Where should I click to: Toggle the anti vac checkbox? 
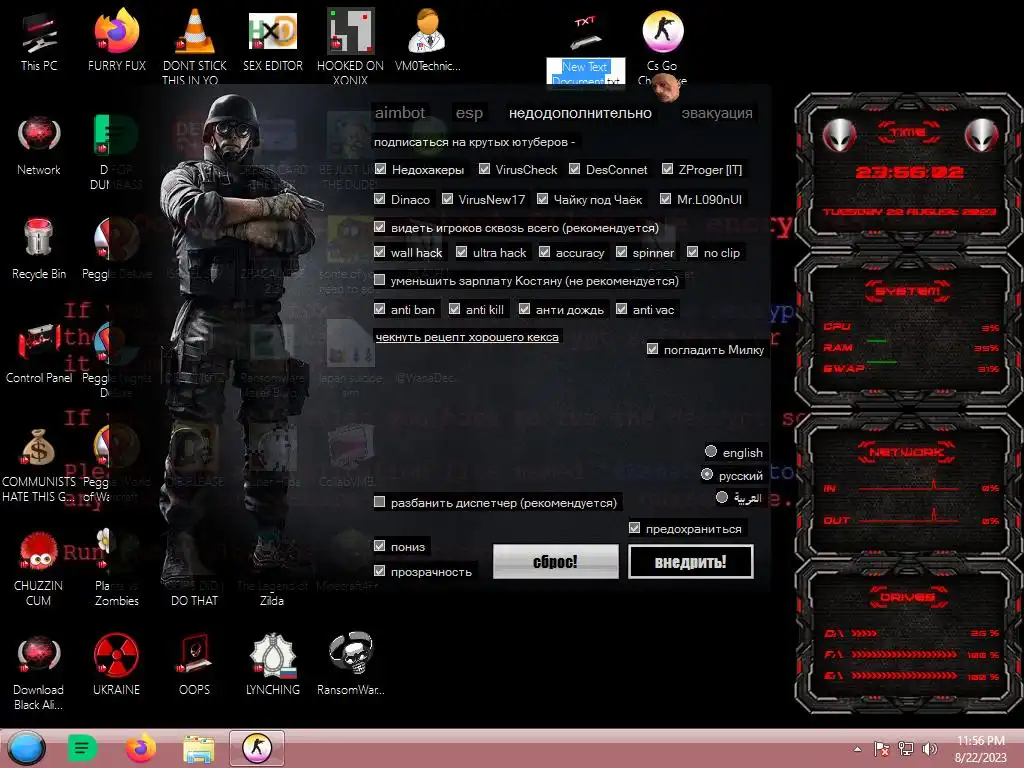[621, 309]
